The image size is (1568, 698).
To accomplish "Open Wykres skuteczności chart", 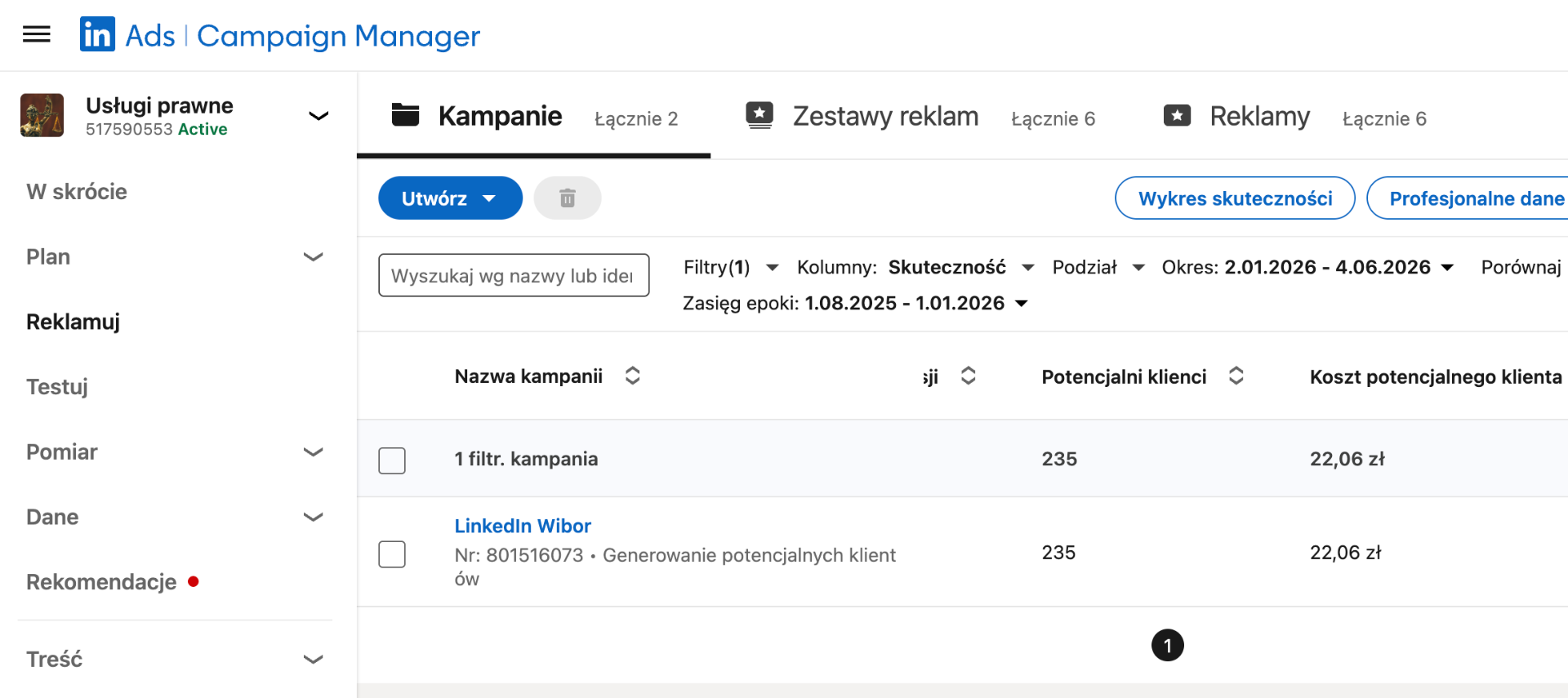I will coord(1235,198).
